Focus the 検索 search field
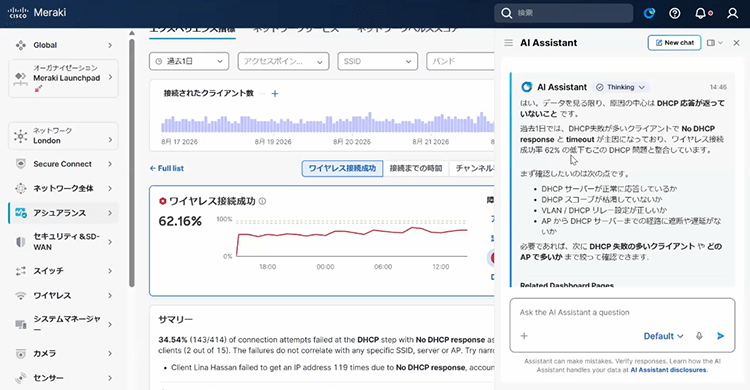The width and height of the screenshot is (750, 390). (563, 13)
